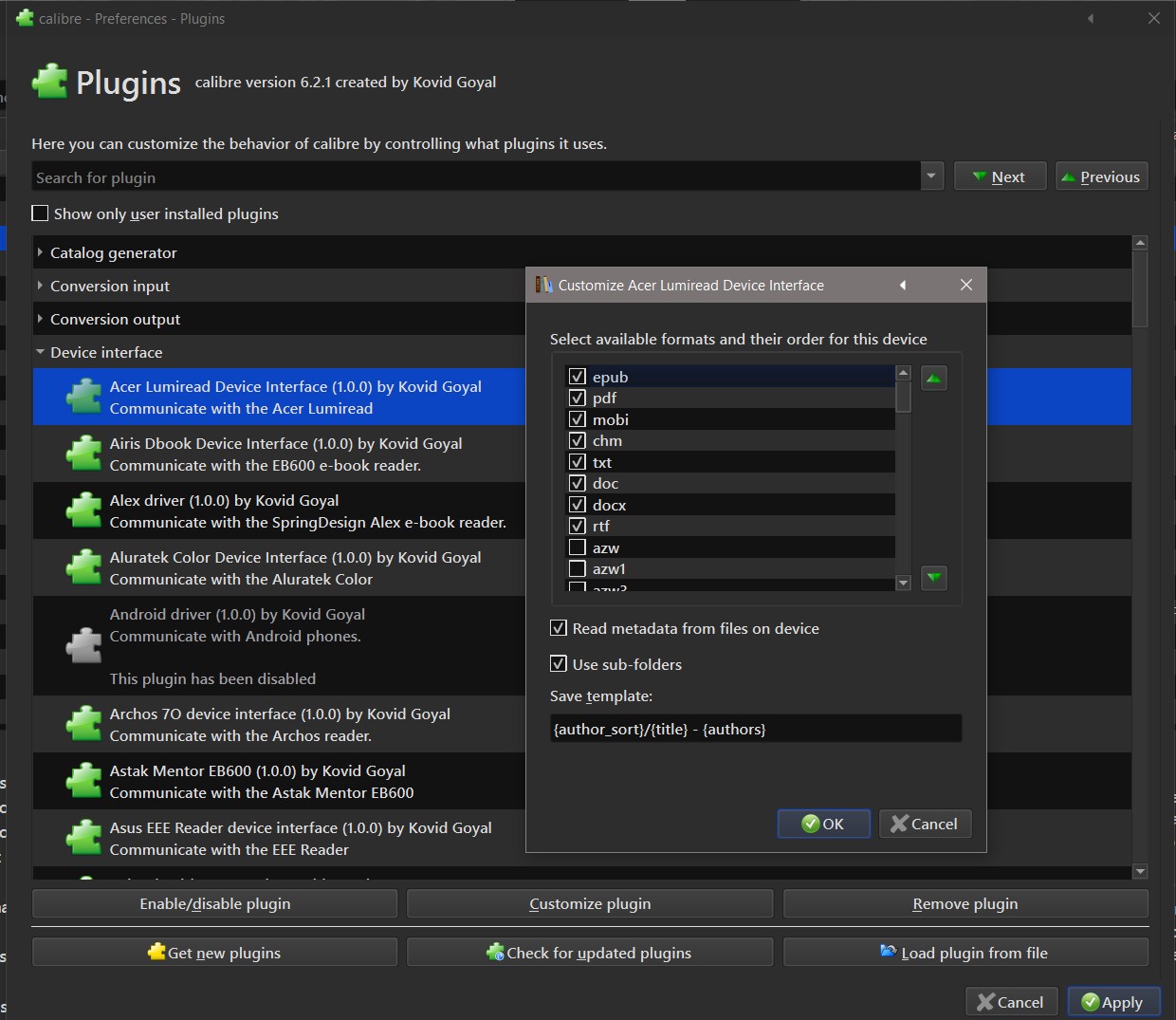Click the Alex driver plugin puzzle icon
This screenshot has height=1020, width=1176.
pyautogui.click(x=83, y=510)
